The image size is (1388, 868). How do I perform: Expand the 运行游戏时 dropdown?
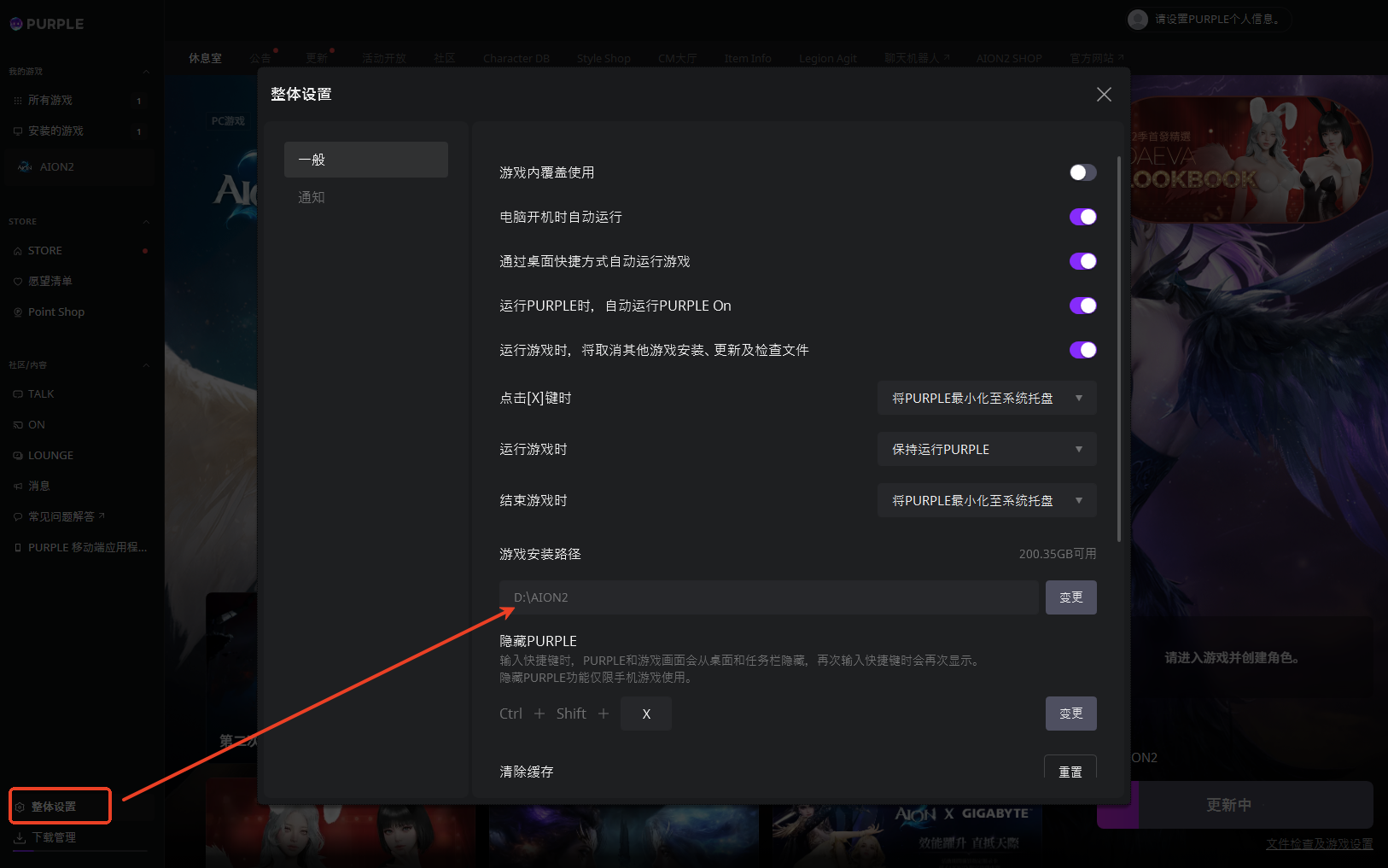pos(986,450)
